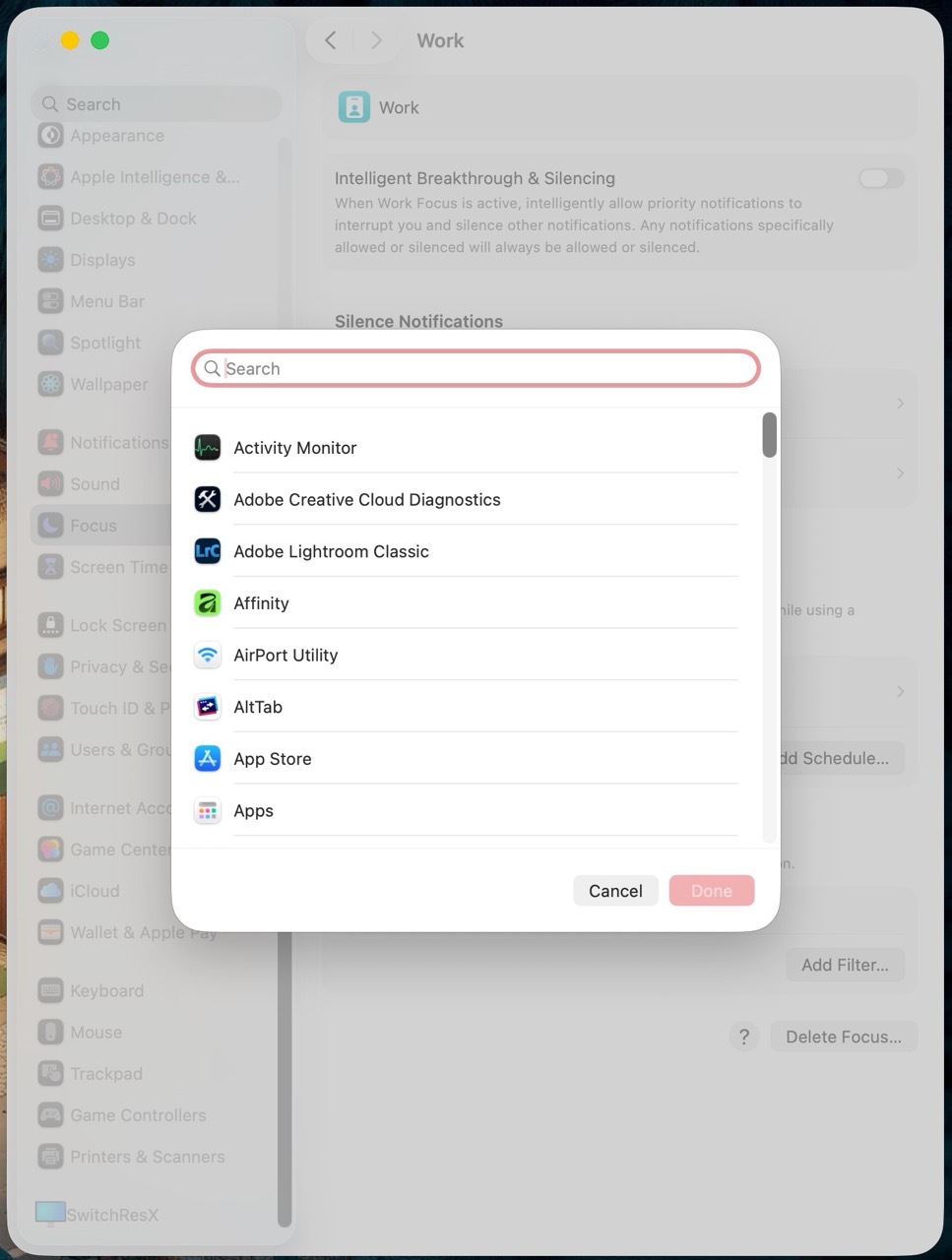Select the Adobe Creative Cloud Diagnostics icon
Screen dimensions: 952x1260
click(x=208, y=500)
